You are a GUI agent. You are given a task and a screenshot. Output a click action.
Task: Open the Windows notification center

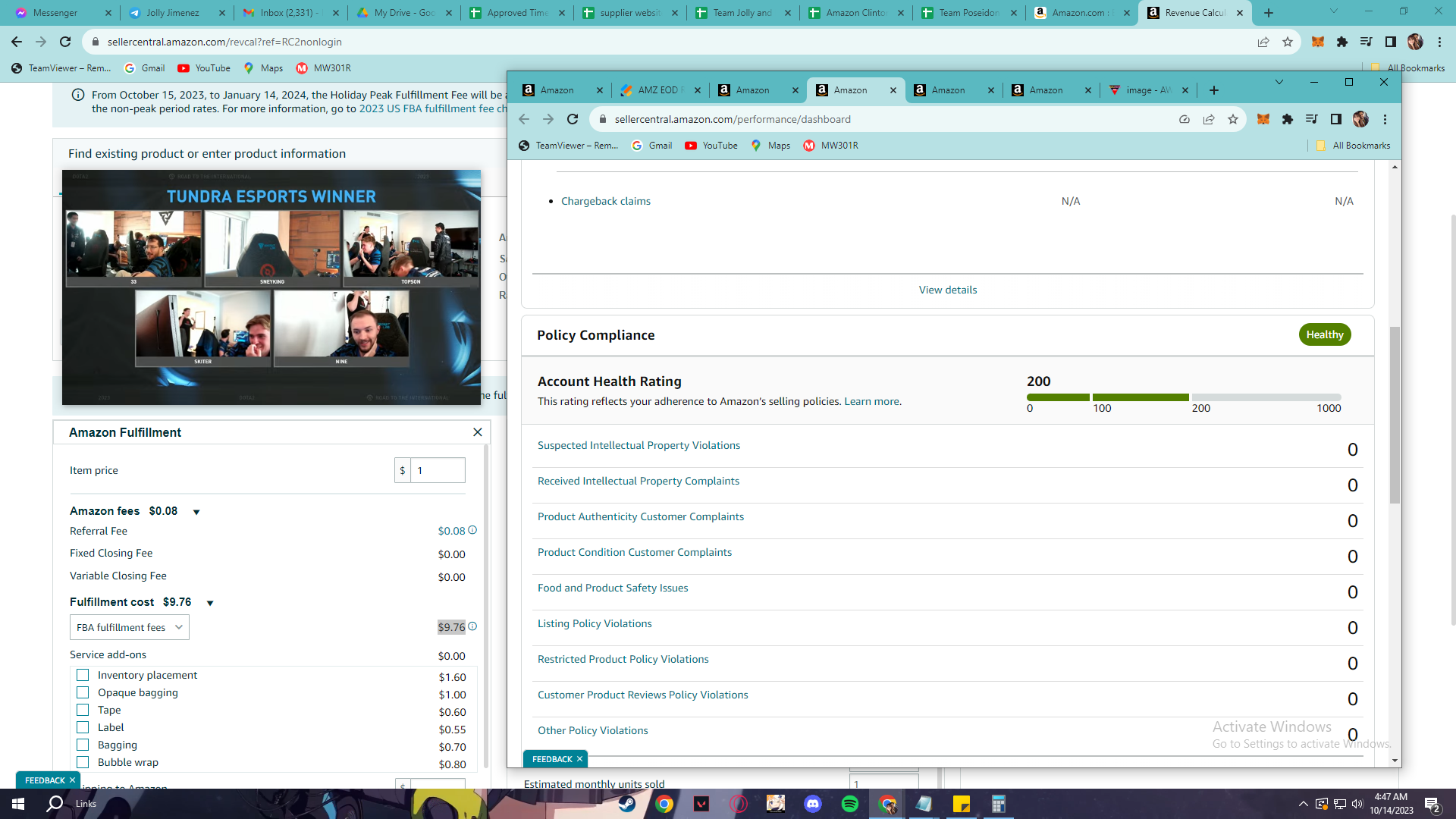click(1432, 804)
